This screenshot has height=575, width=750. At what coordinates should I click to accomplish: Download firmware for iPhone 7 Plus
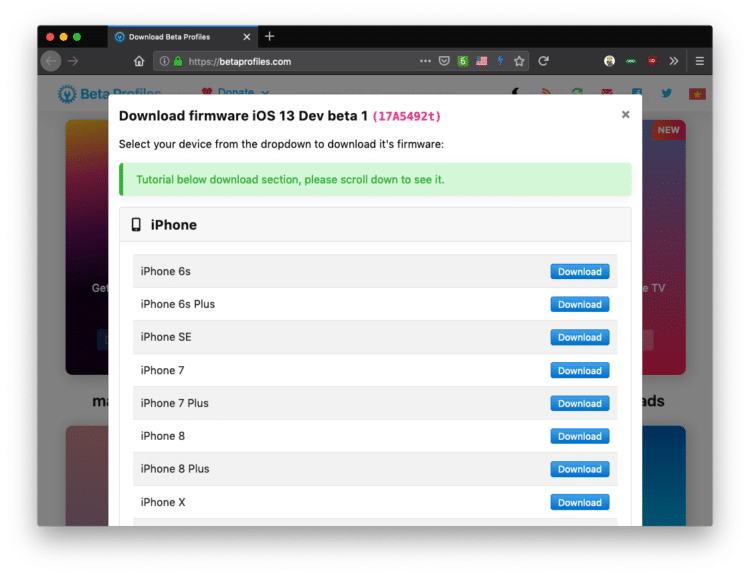click(580, 403)
